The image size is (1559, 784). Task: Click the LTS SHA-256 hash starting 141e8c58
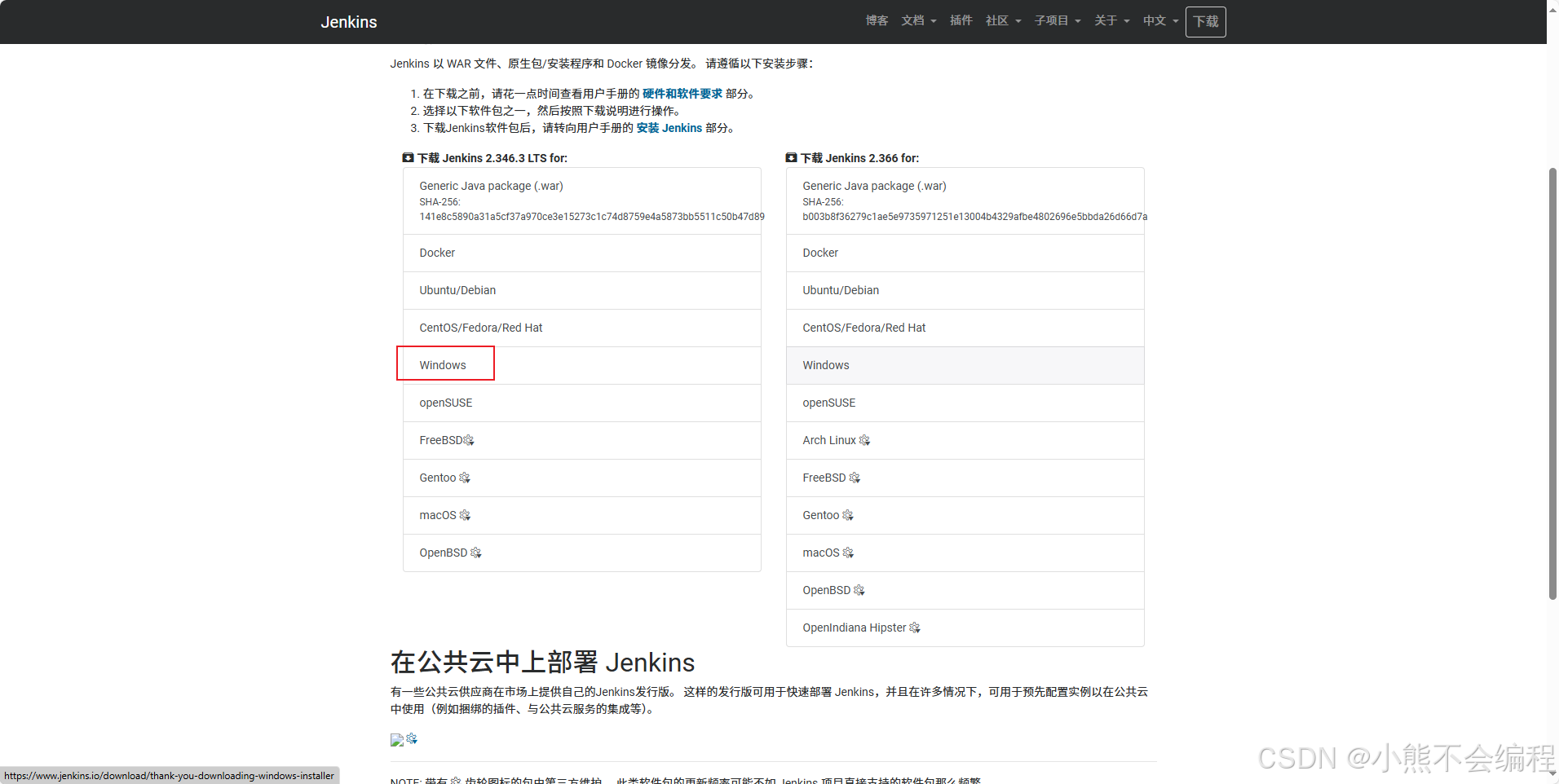[592, 217]
